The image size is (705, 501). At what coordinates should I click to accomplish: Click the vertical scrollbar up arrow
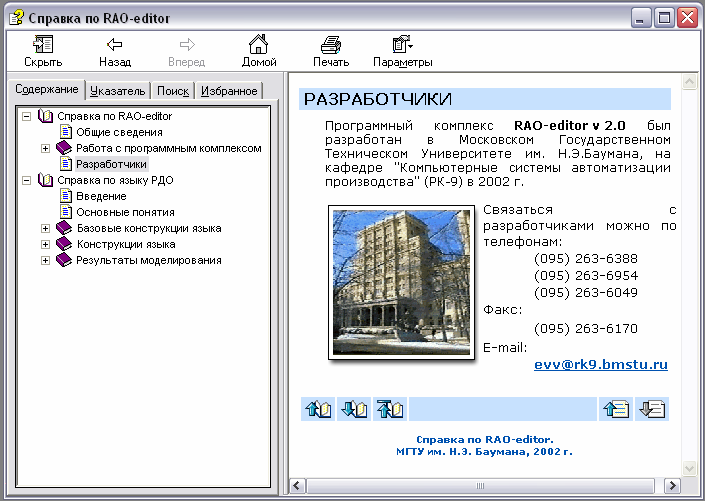689,81
